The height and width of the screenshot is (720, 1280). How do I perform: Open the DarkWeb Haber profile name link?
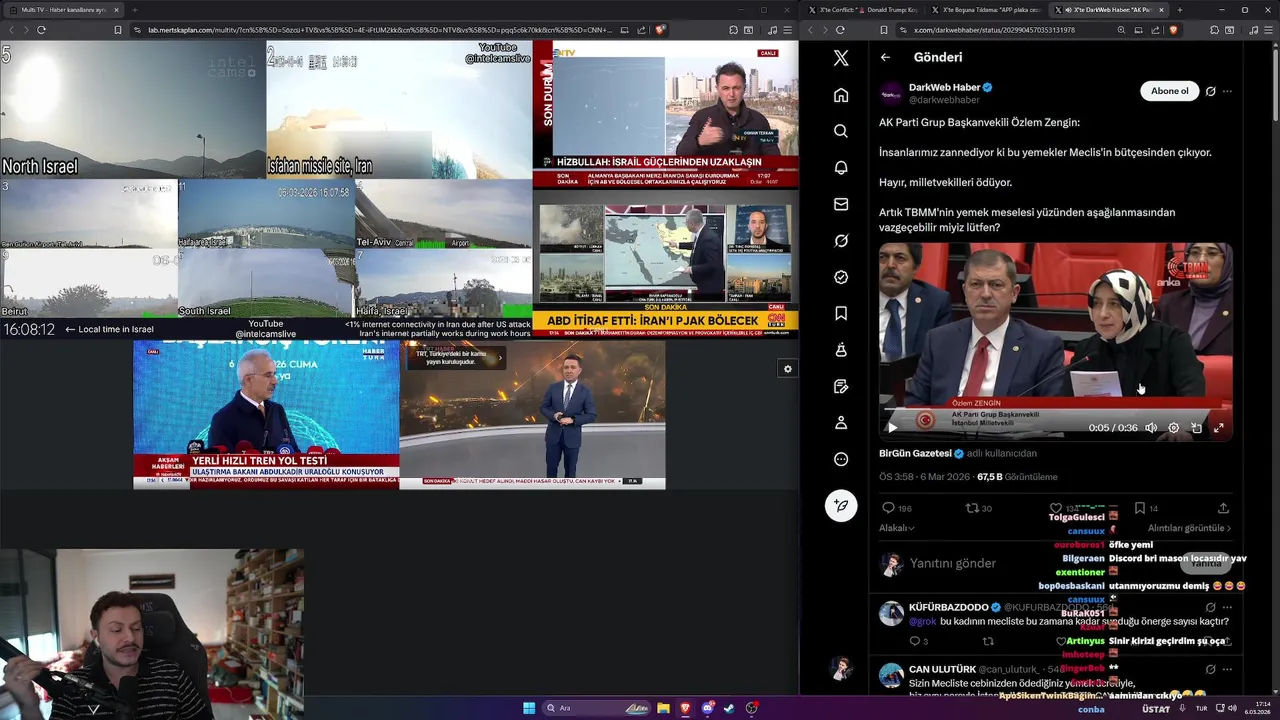click(x=944, y=88)
